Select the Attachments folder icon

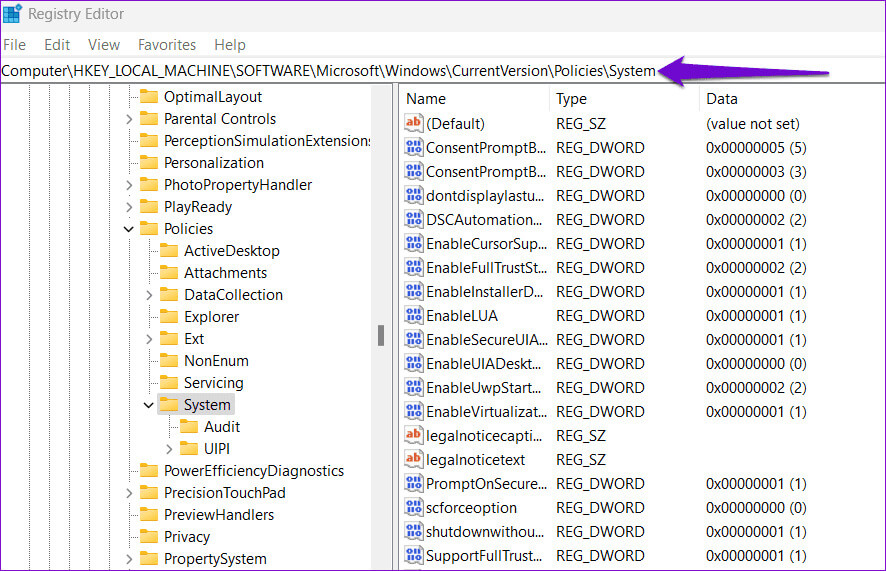pos(169,273)
